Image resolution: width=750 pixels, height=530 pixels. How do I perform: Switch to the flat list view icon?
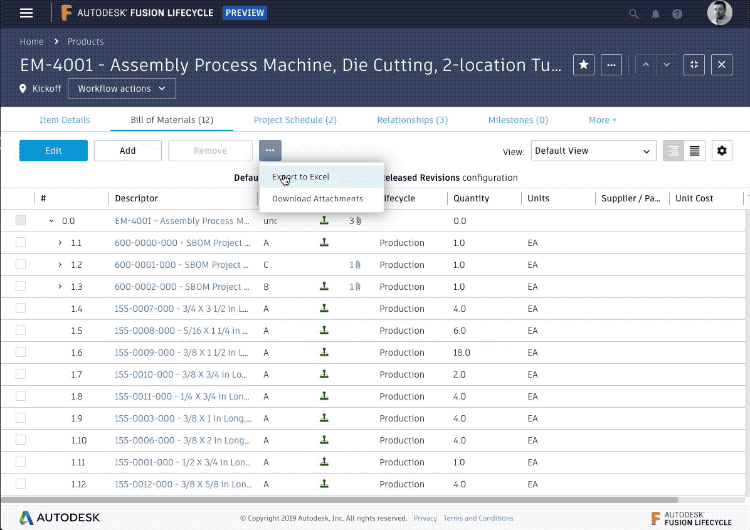(695, 151)
